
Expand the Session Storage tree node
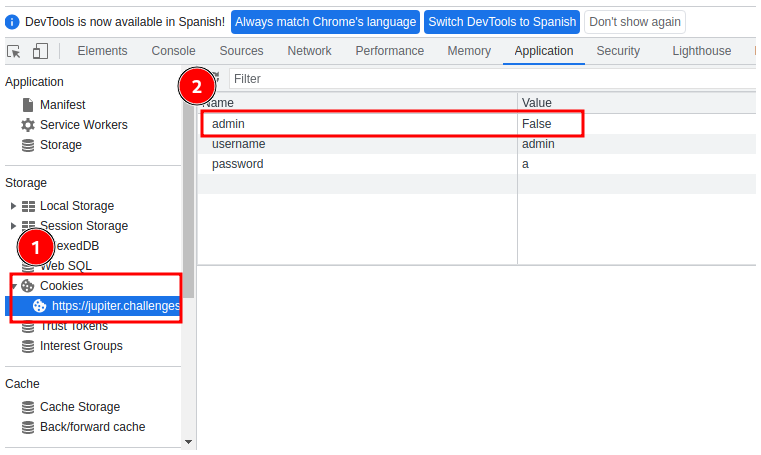click(13, 226)
